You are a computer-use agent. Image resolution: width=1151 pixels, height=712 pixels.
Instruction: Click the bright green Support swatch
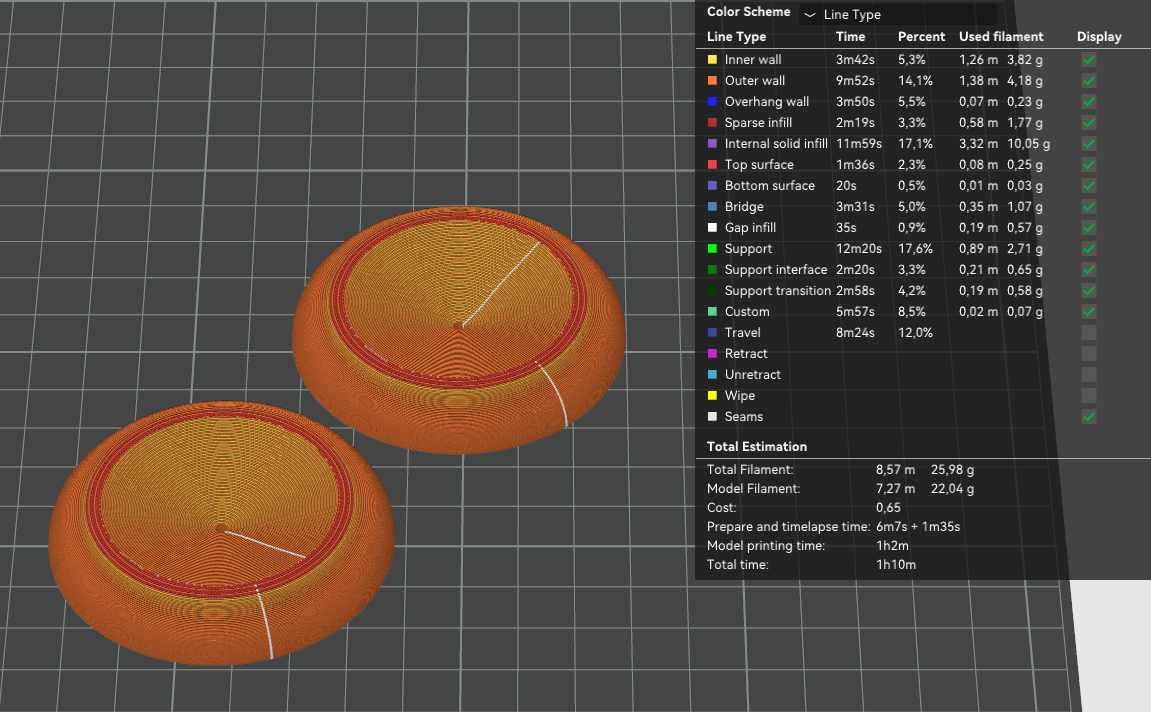(712, 249)
